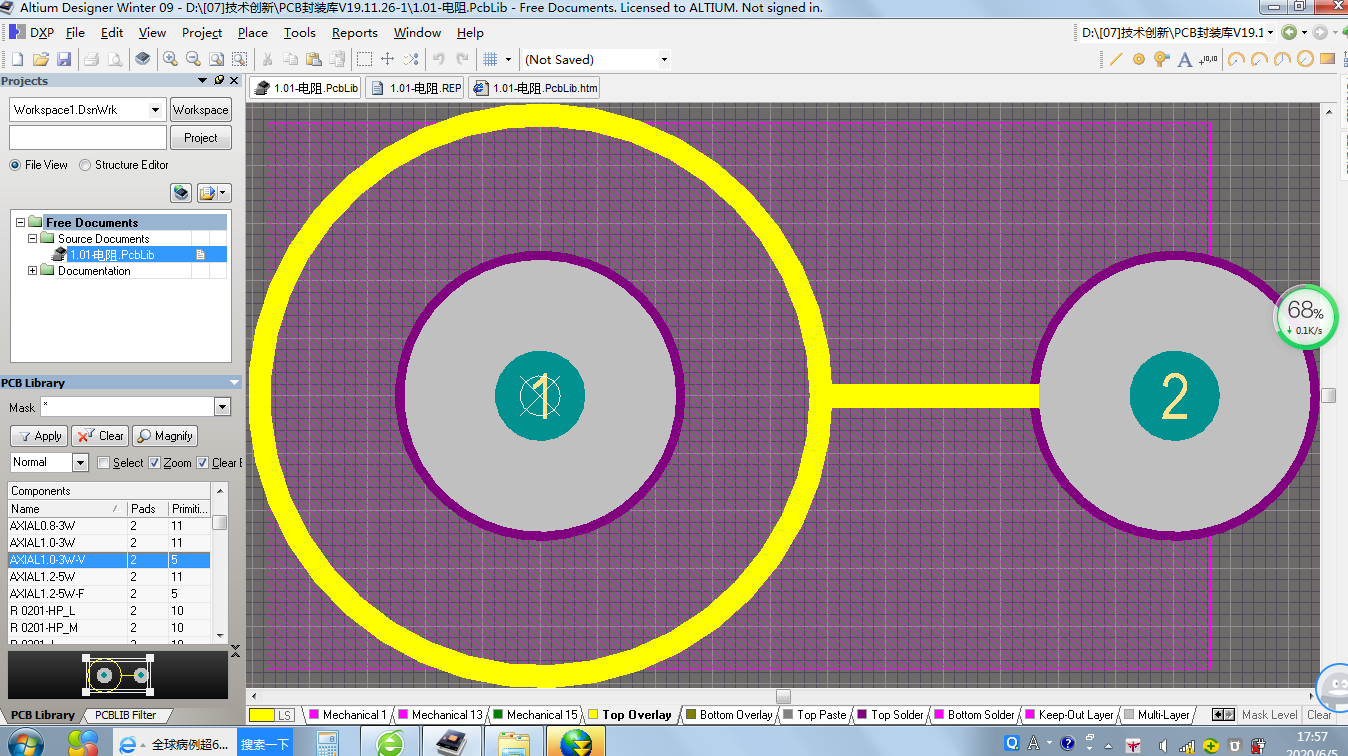Open the file path address dropdown
1348x756 pixels.
point(1270,33)
